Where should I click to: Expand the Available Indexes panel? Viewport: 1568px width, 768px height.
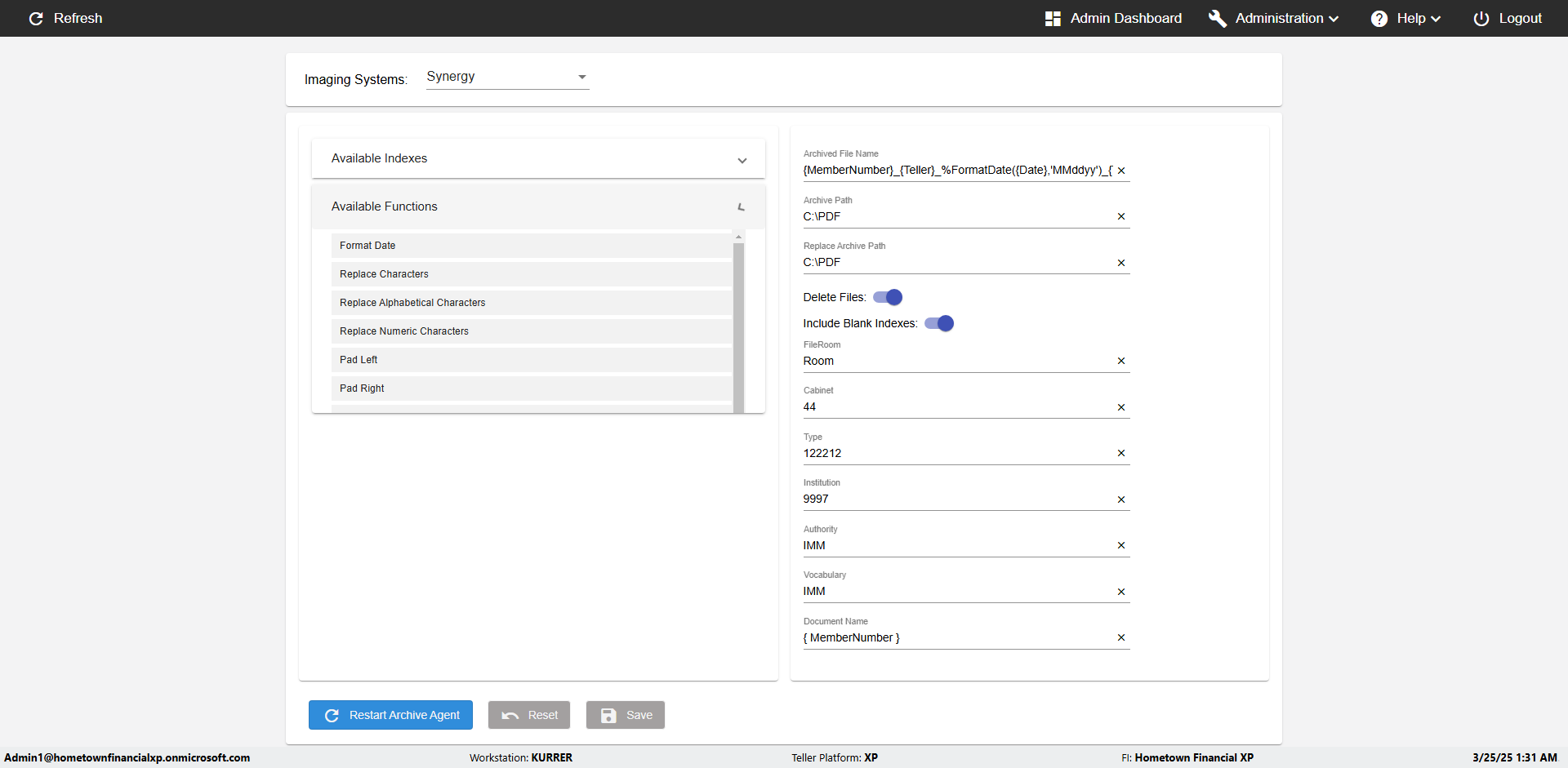(x=742, y=160)
